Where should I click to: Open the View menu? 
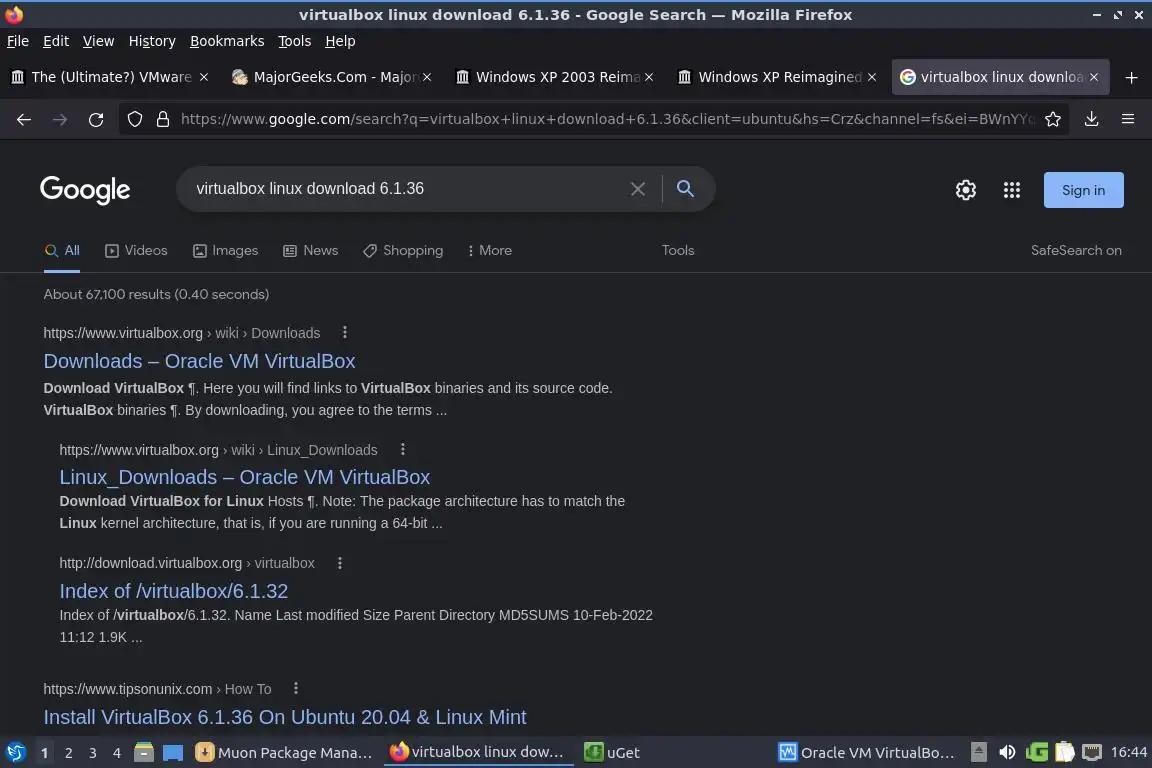click(98, 41)
